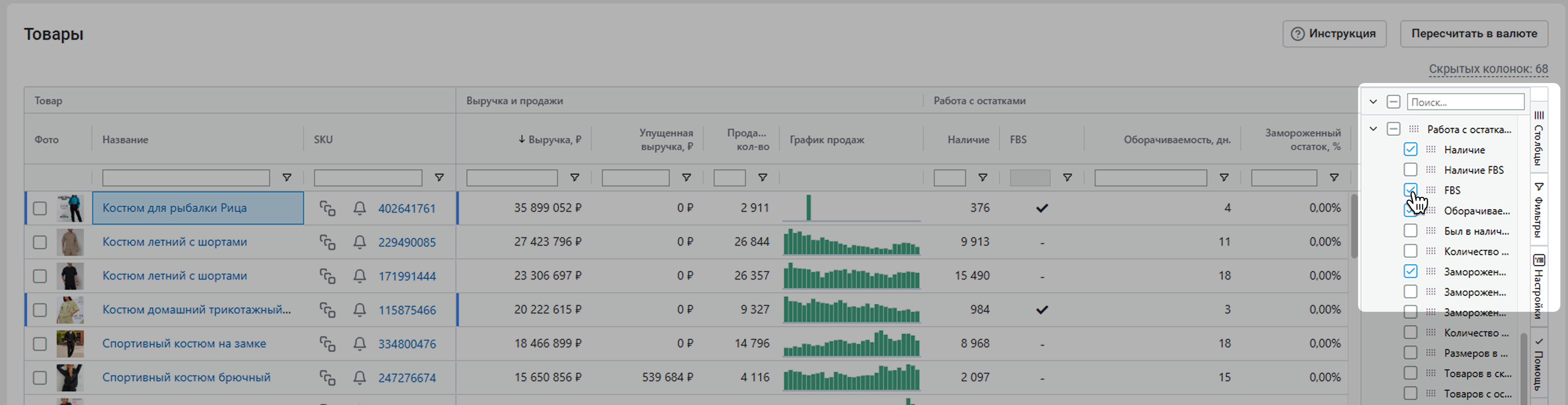Image resolution: width=1568 pixels, height=405 pixels.
Task: Open filter for the Выручка column
Action: click(x=574, y=177)
